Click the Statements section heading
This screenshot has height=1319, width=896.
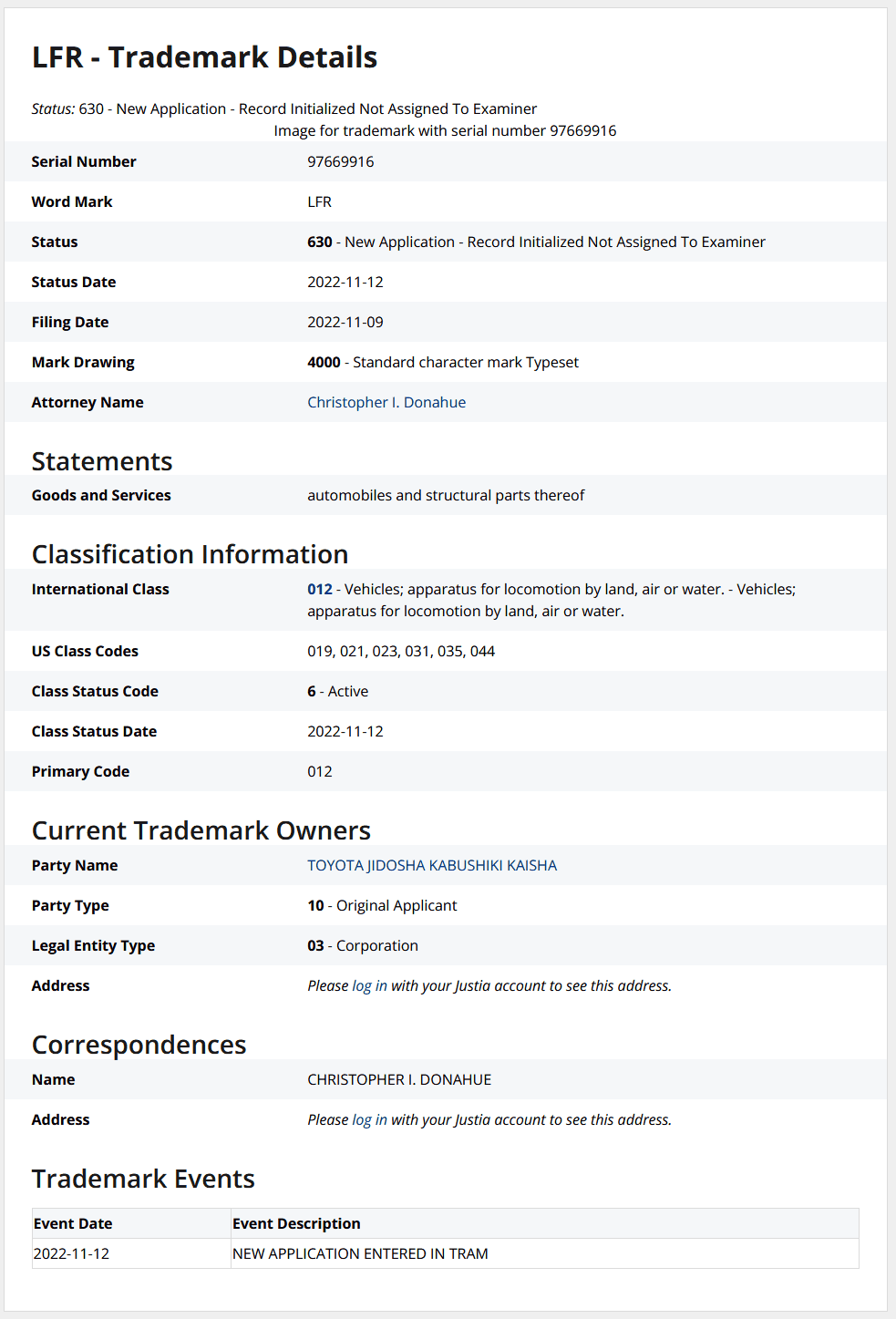(102, 461)
